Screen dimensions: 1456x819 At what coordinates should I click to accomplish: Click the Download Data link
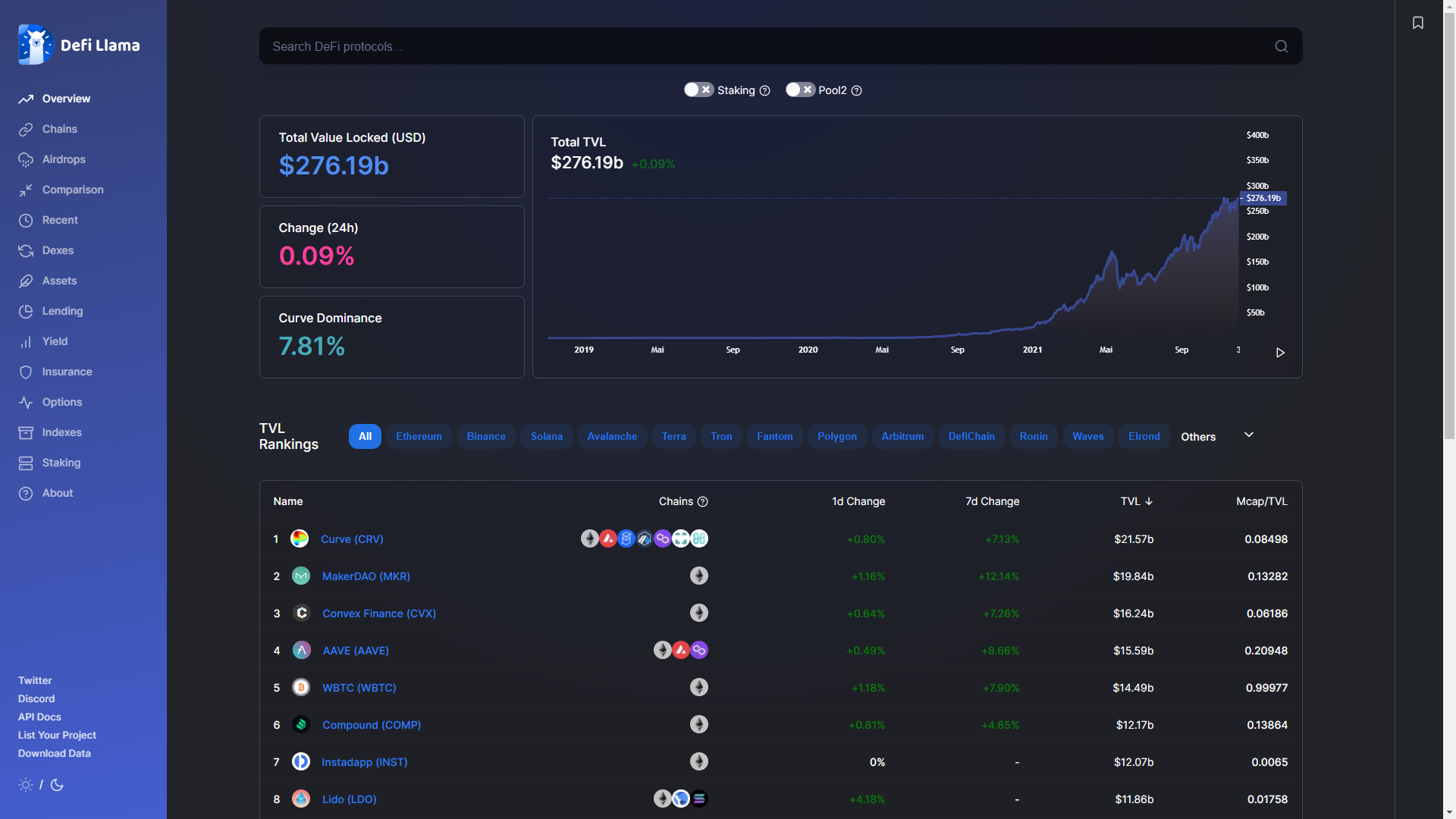tap(55, 753)
